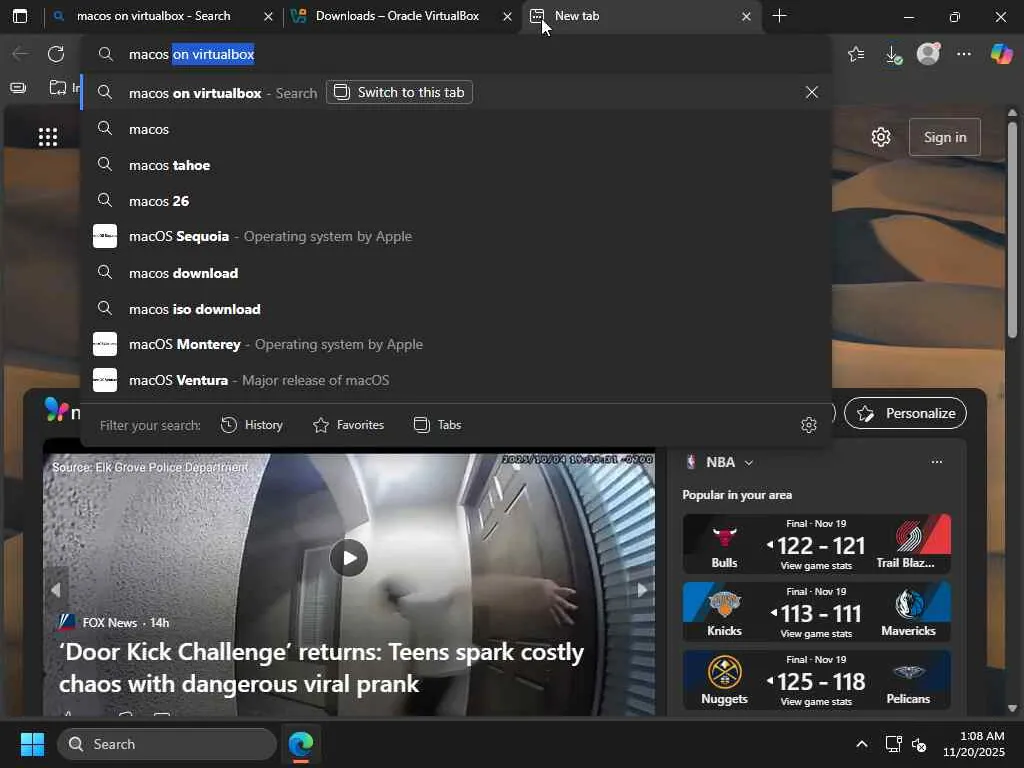Open the Downloads icon in the toolbar
Viewport: 1024px width, 768px height.
tap(893, 54)
